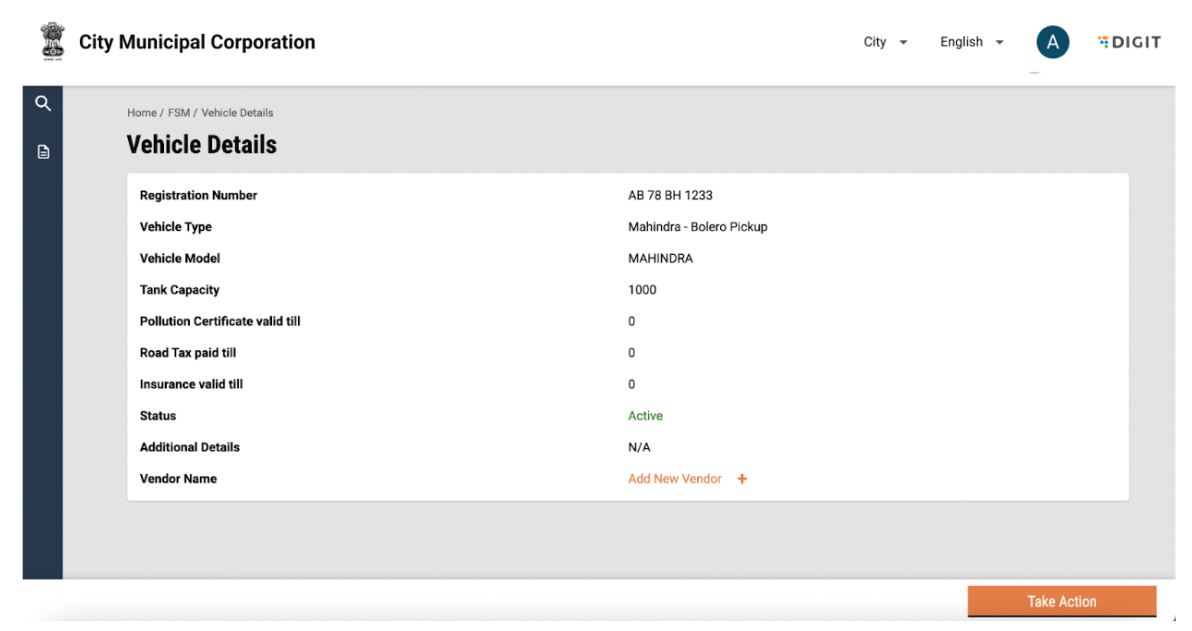Click the City Municipal Corporation title
Image resolution: width=1192 pixels, height=631 pixels.
click(x=197, y=42)
